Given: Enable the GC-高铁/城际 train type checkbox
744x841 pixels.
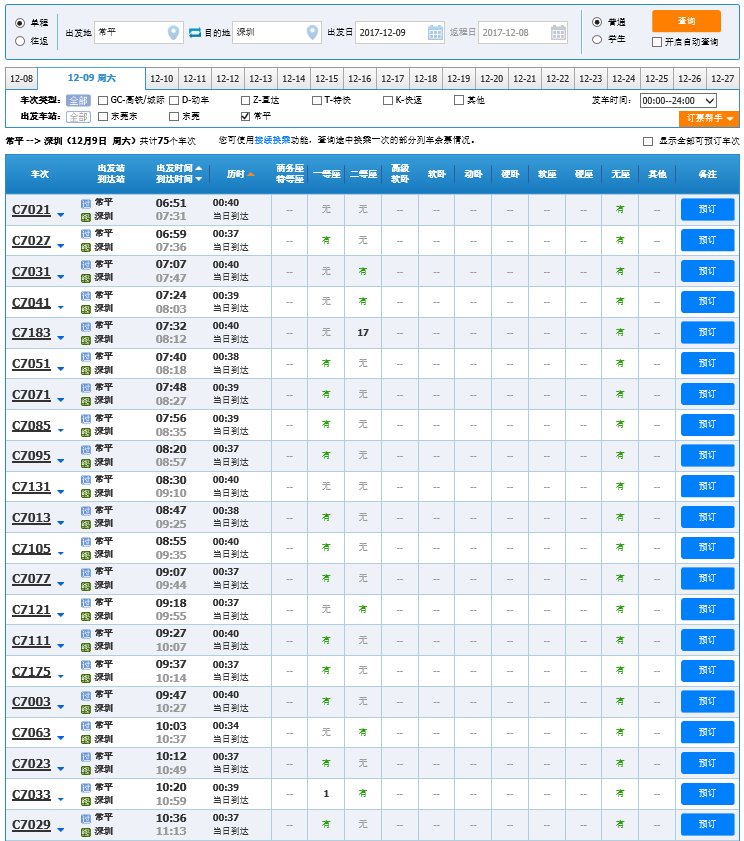Looking at the screenshot, I should click(x=103, y=100).
